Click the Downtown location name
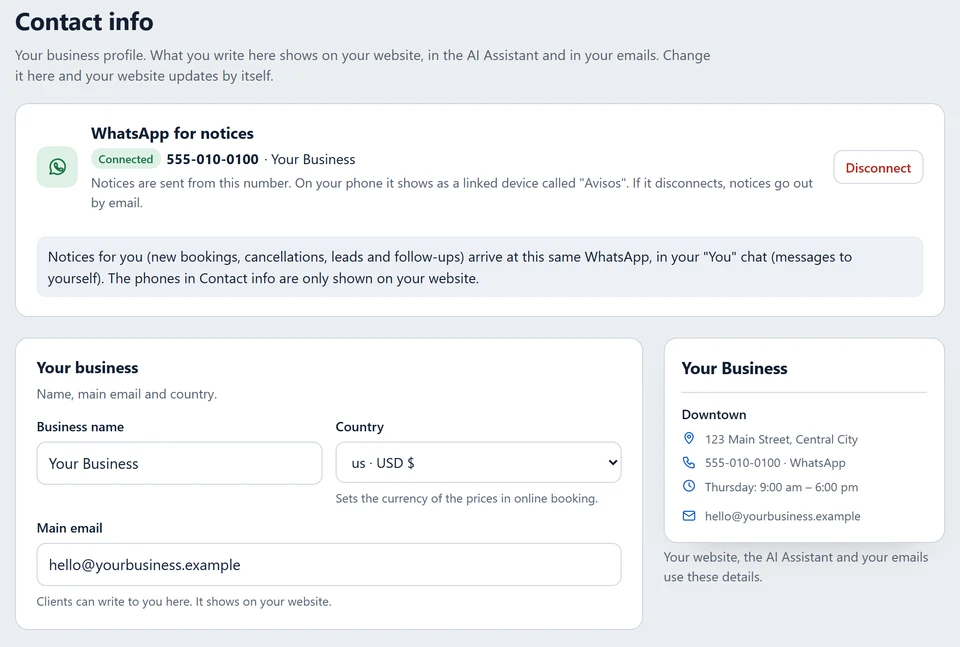Viewport: 960px width, 647px height. pyautogui.click(x=714, y=414)
